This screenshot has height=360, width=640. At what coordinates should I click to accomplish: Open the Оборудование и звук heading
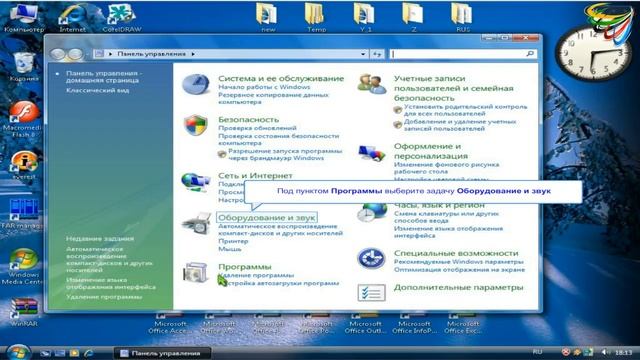267,218
